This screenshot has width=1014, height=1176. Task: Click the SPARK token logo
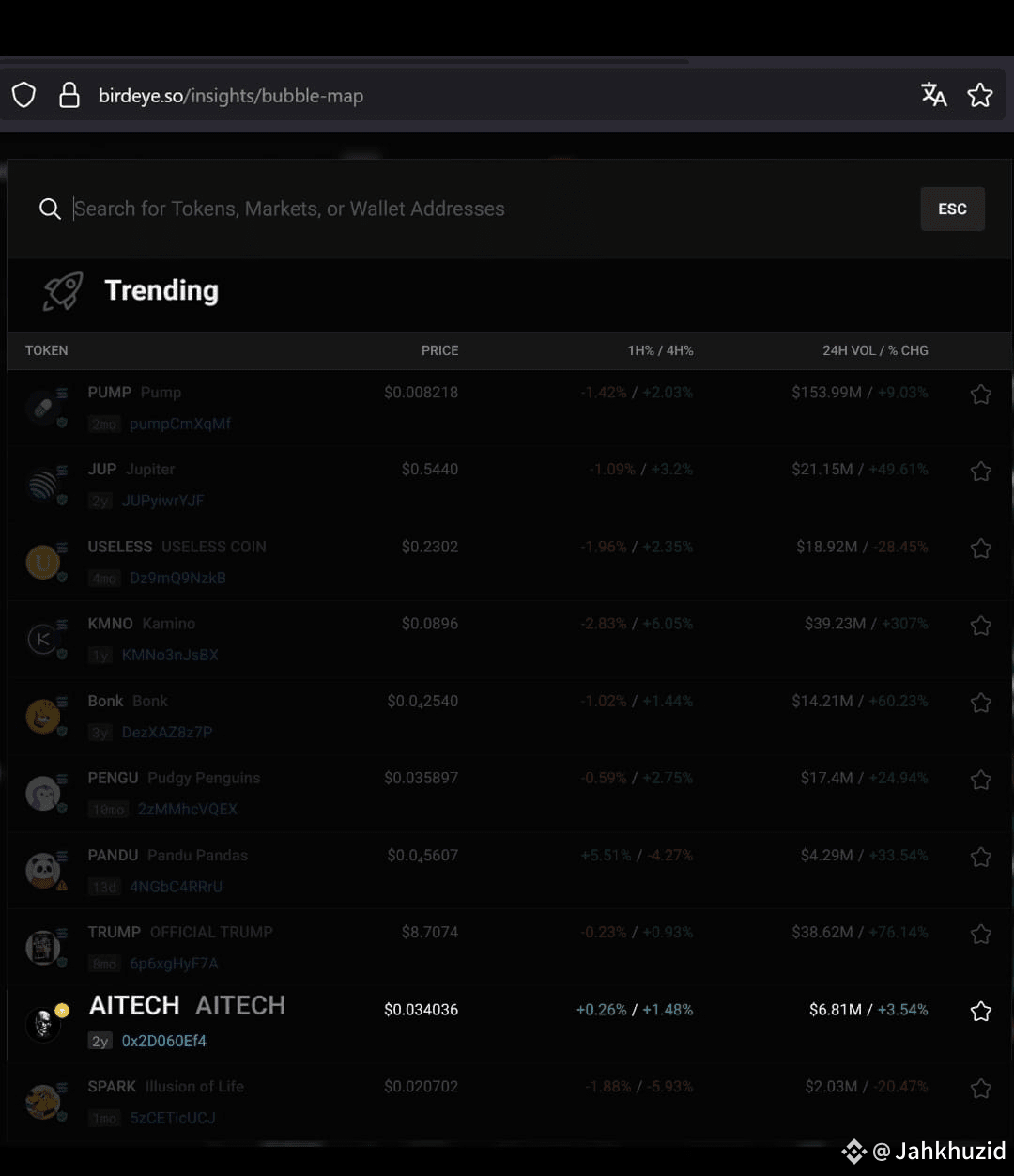click(x=43, y=1102)
